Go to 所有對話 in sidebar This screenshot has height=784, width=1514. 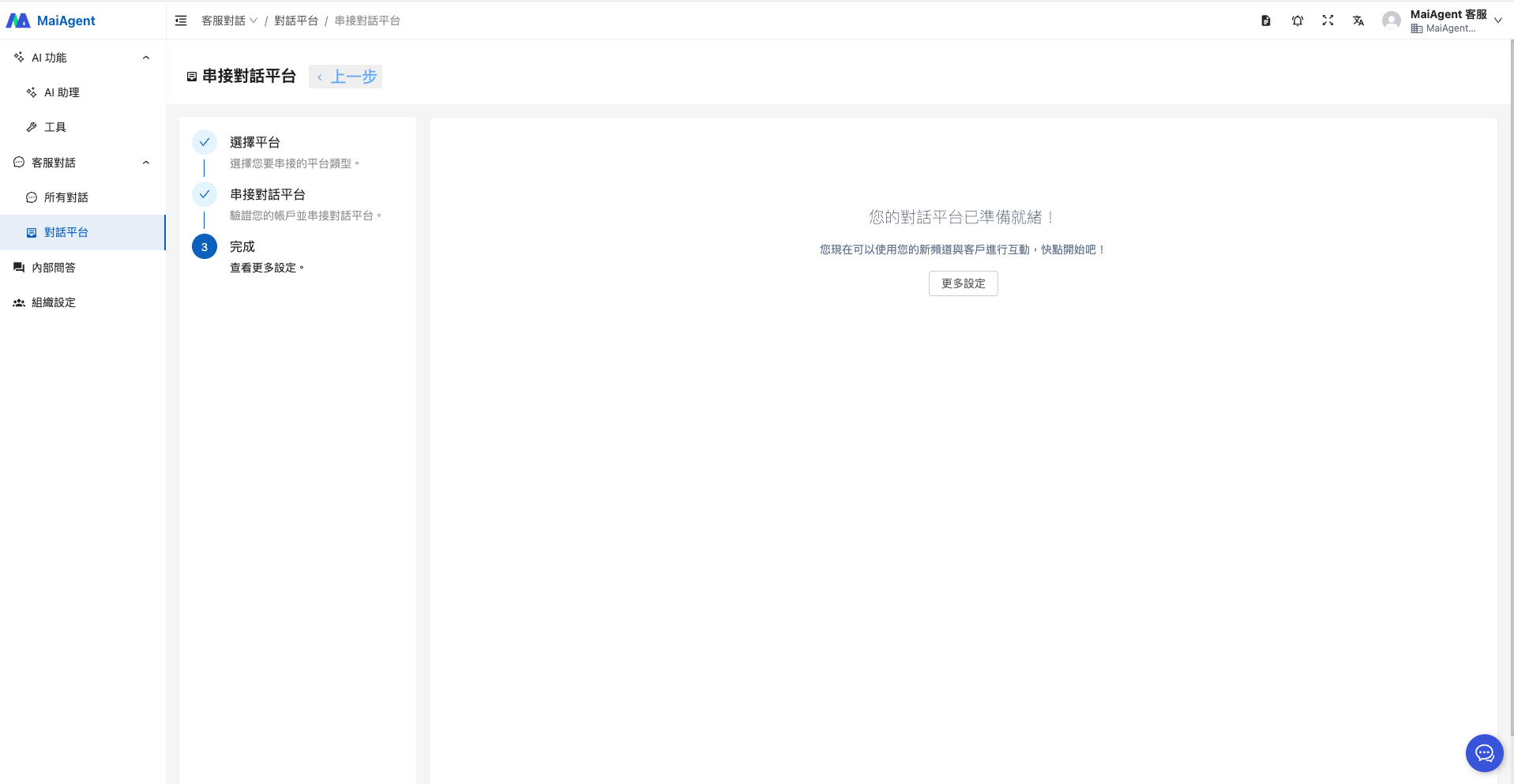tap(66, 197)
